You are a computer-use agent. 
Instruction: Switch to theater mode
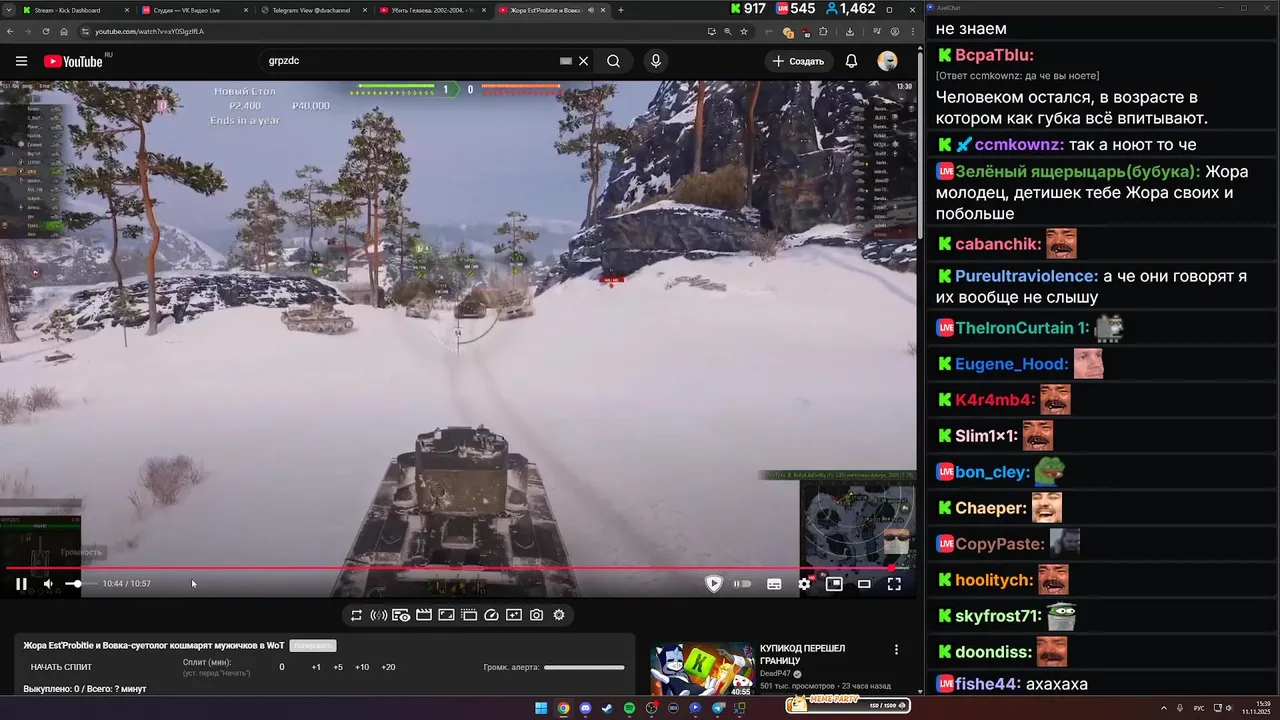tap(864, 584)
